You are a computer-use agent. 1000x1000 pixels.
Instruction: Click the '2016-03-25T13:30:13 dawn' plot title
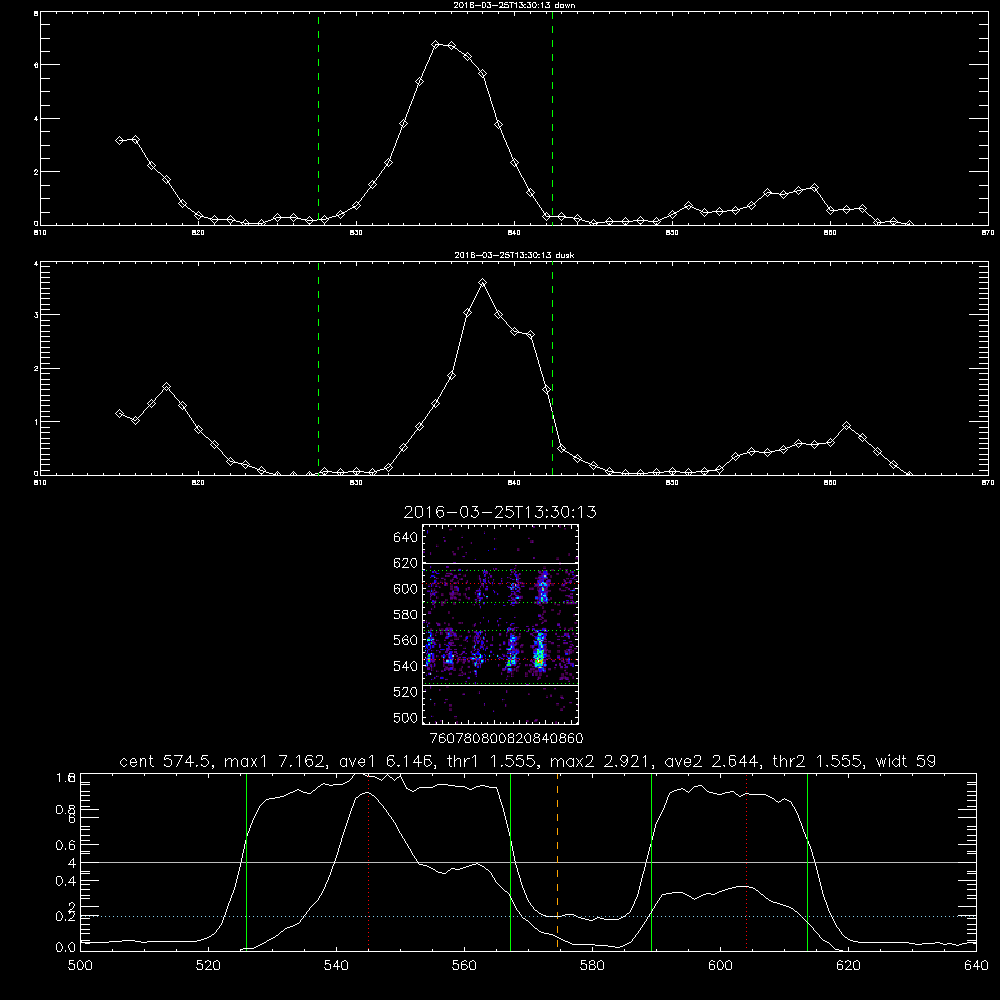(514, 5)
